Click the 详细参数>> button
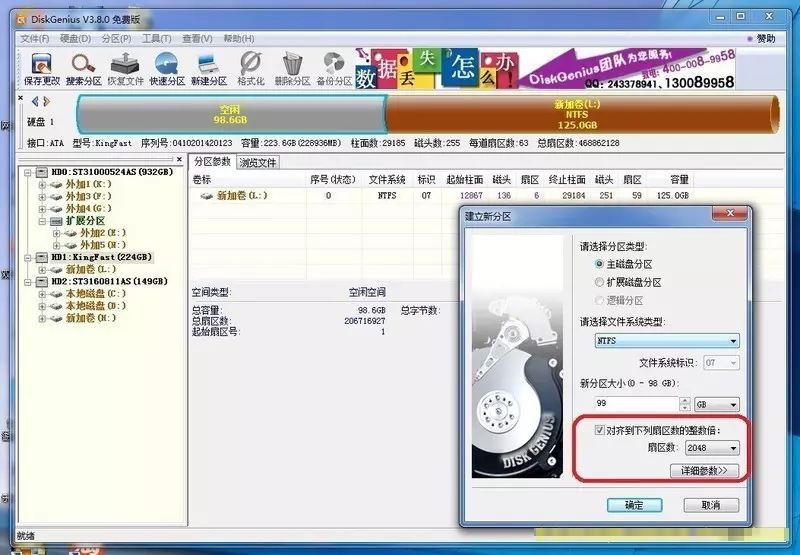 pyautogui.click(x=704, y=471)
